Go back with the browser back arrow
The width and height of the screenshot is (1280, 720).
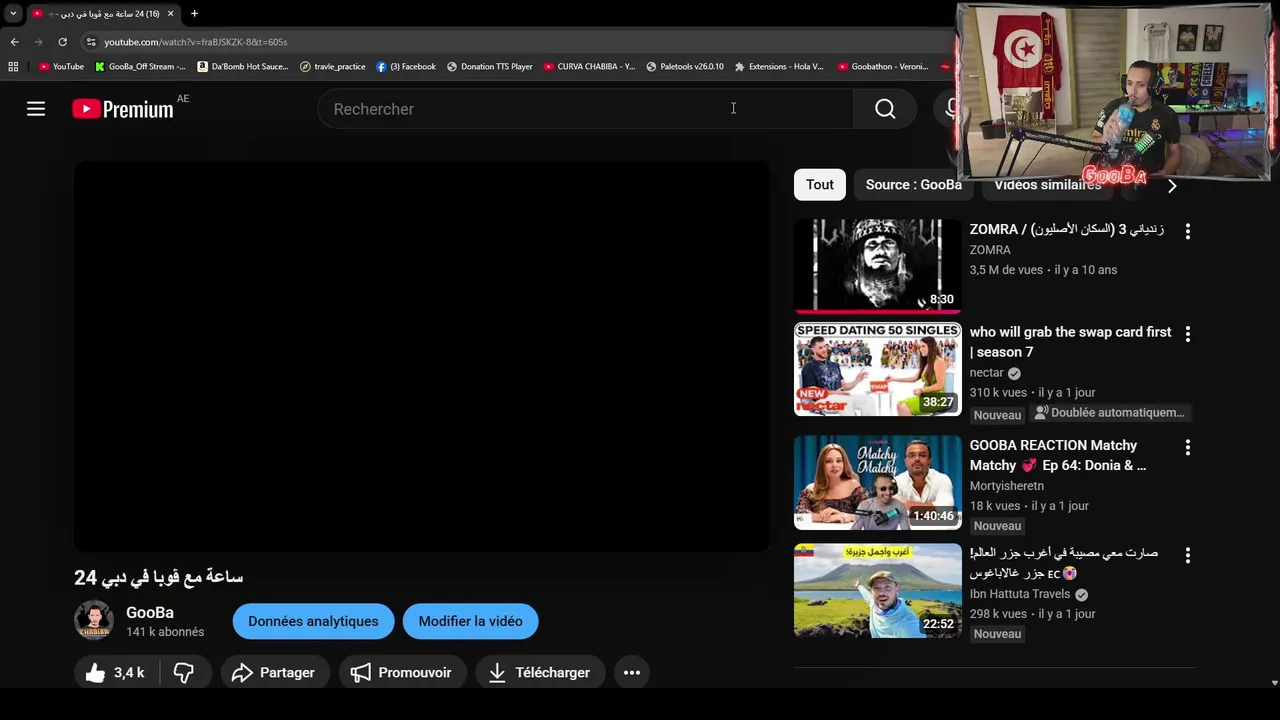(x=14, y=42)
